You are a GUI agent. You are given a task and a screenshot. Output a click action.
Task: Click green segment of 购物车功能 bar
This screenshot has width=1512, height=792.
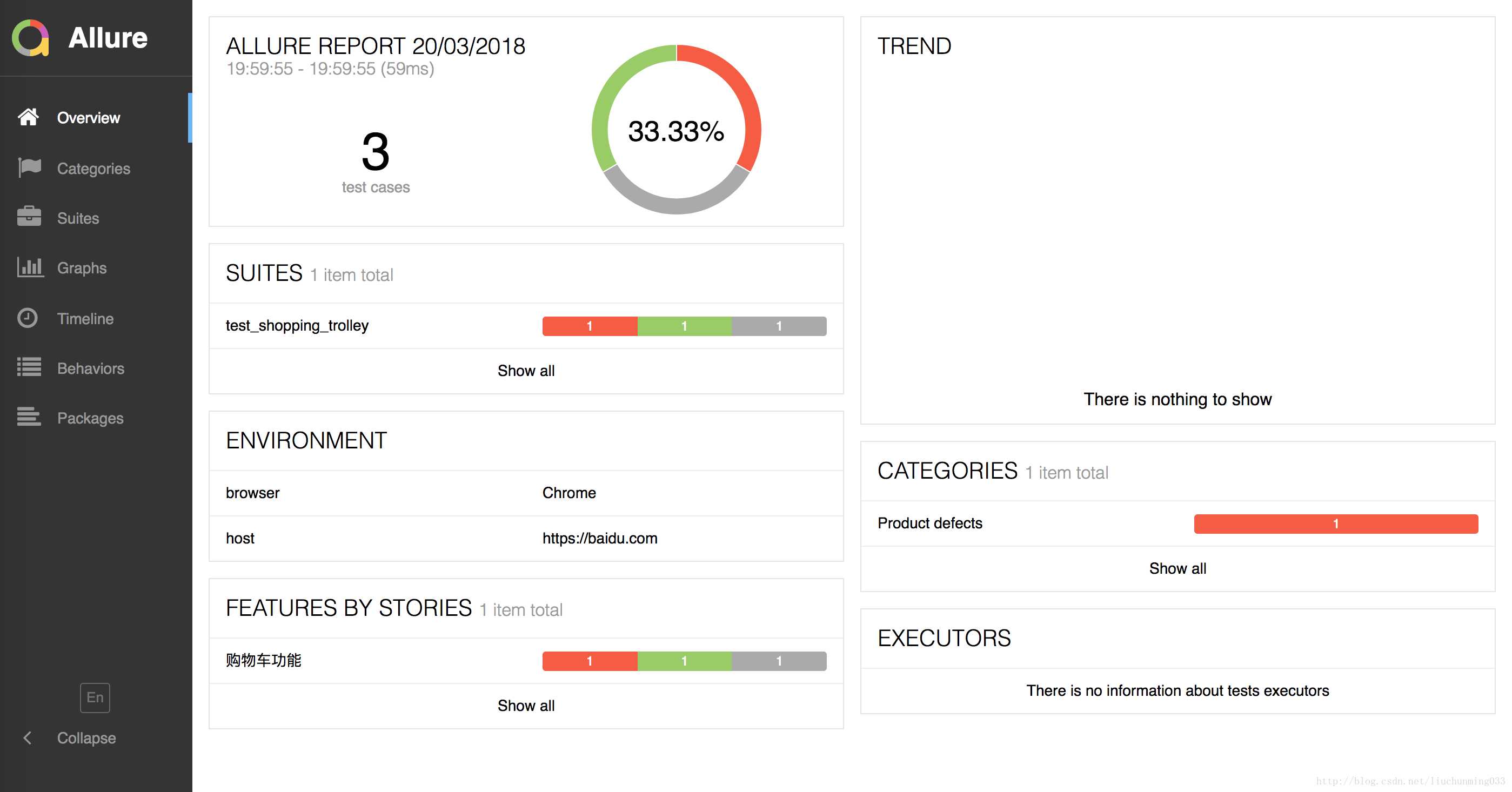tap(684, 661)
